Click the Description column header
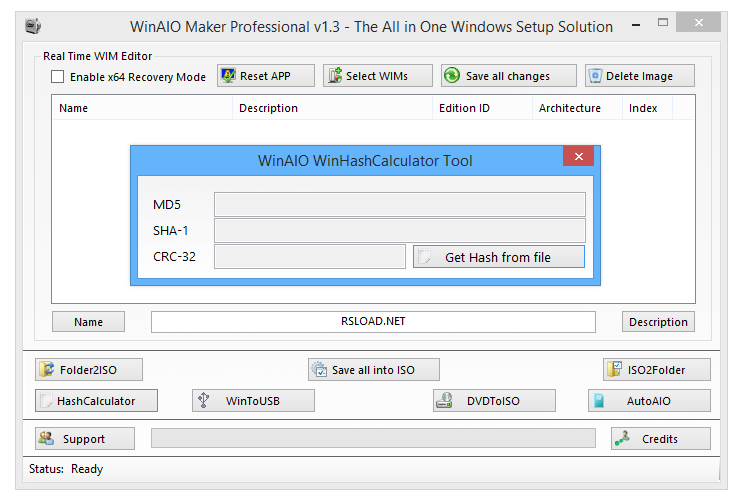Image resolution: width=750 pixels, height=503 pixels. coord(332,108)
